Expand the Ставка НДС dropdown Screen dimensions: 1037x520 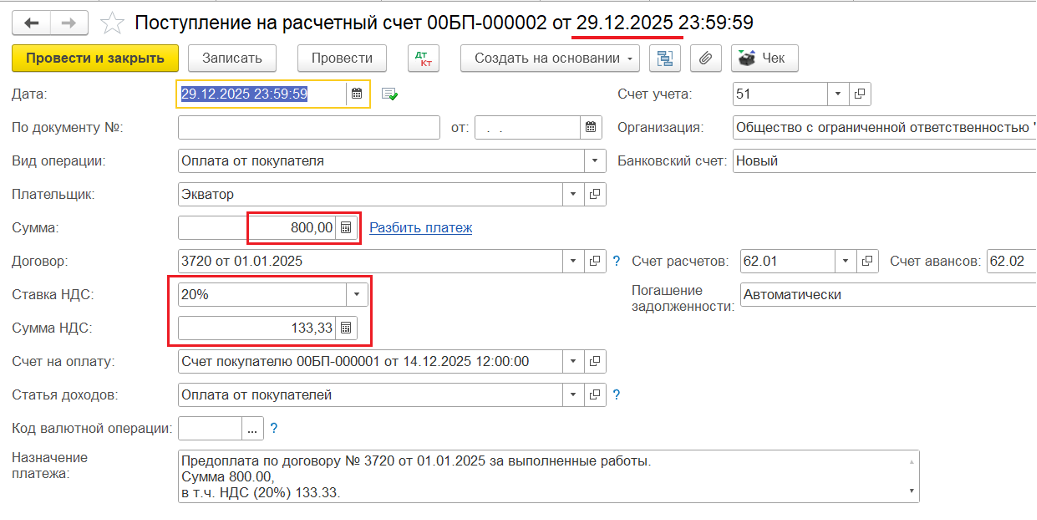click(357, 295)
